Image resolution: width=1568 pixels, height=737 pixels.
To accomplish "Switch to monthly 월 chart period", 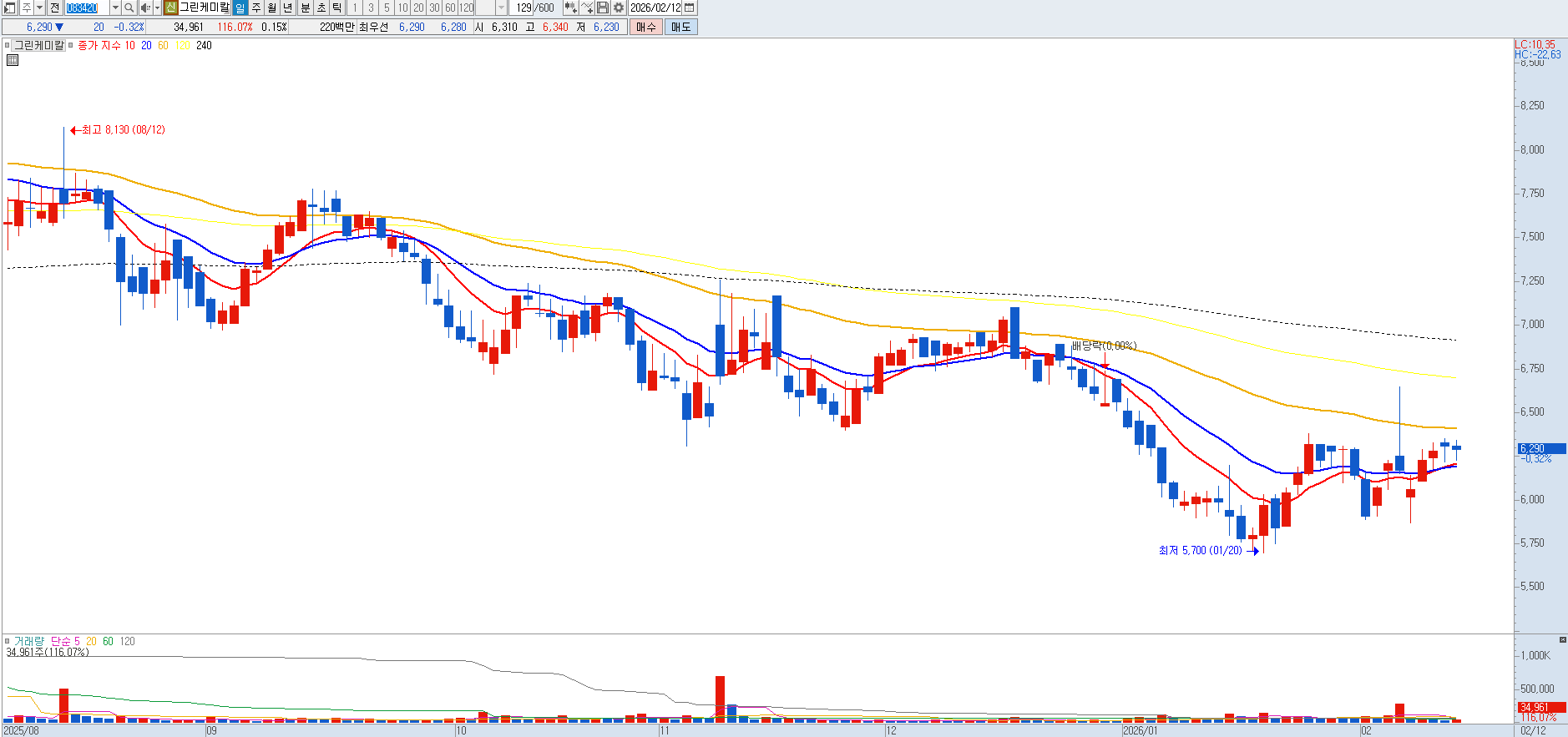I will pyautogui.click(x=272, y=8).
